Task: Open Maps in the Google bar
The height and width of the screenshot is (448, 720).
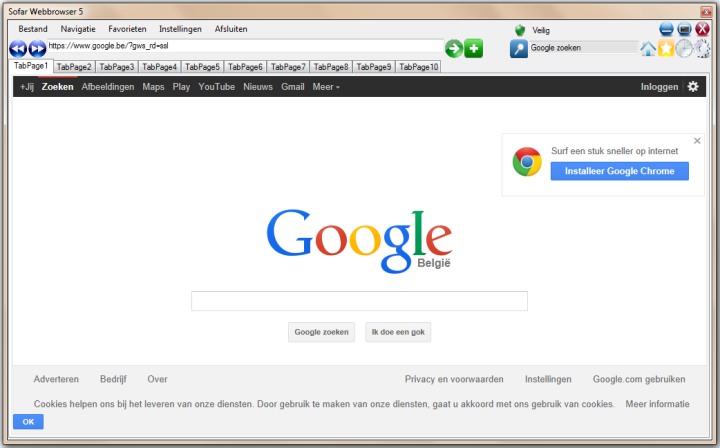Action: (153, 87)
